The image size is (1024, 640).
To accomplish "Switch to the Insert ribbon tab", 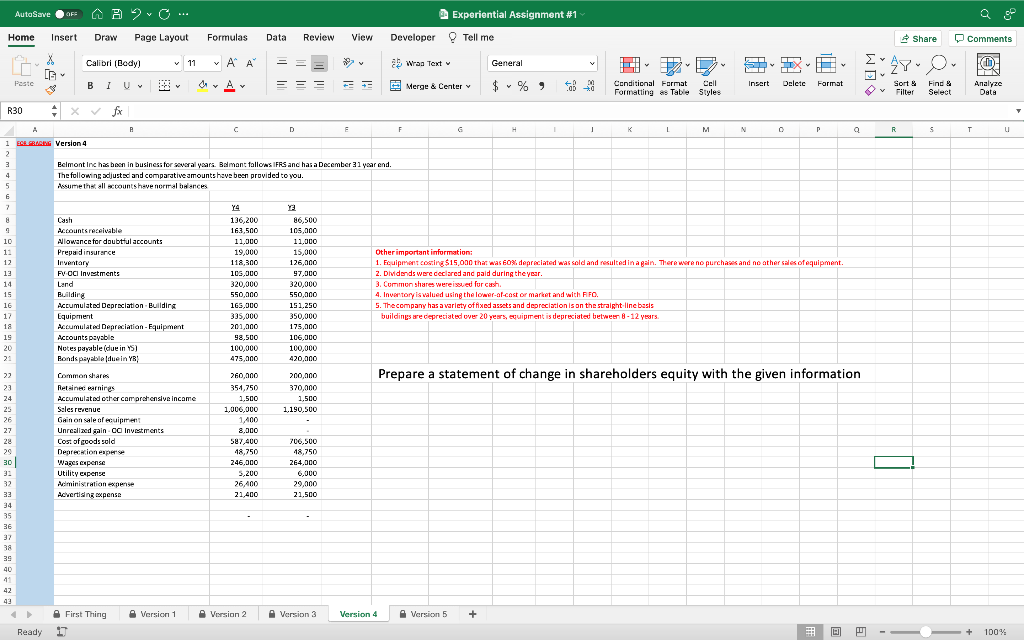I will point(64,38).
